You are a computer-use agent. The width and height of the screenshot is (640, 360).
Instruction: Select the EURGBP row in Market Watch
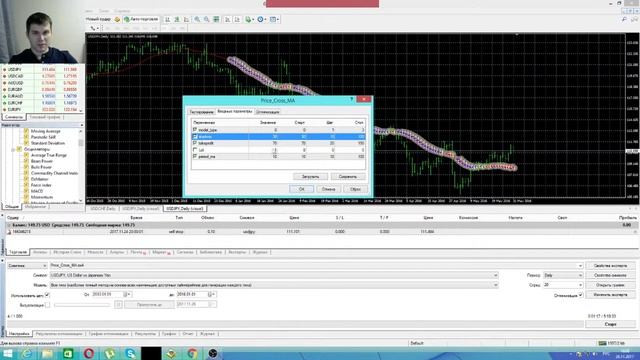pyautogui.click(x=41, y=89)
